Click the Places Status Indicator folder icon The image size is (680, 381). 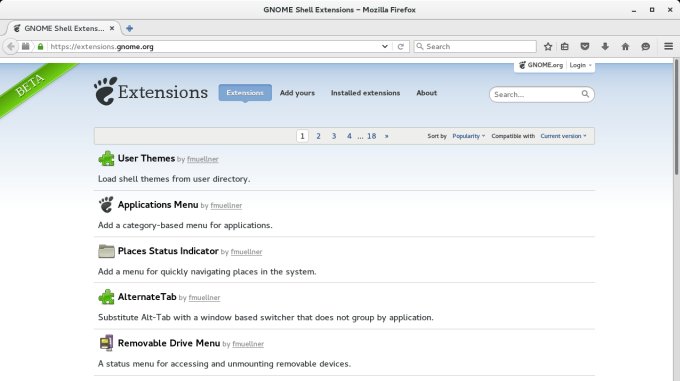(106, 251)
